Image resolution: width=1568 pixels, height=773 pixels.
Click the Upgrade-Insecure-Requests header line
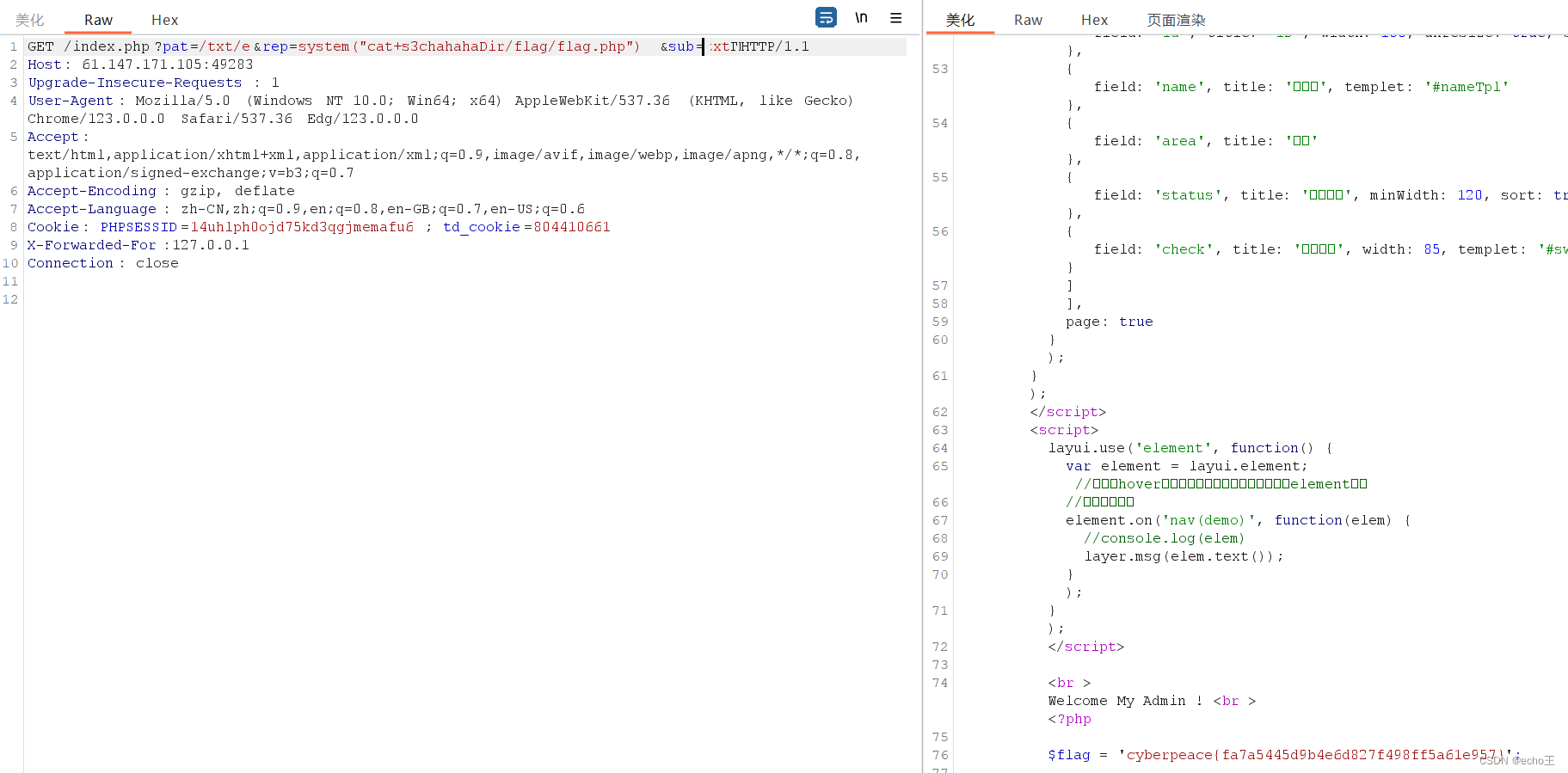coord(154,83)
